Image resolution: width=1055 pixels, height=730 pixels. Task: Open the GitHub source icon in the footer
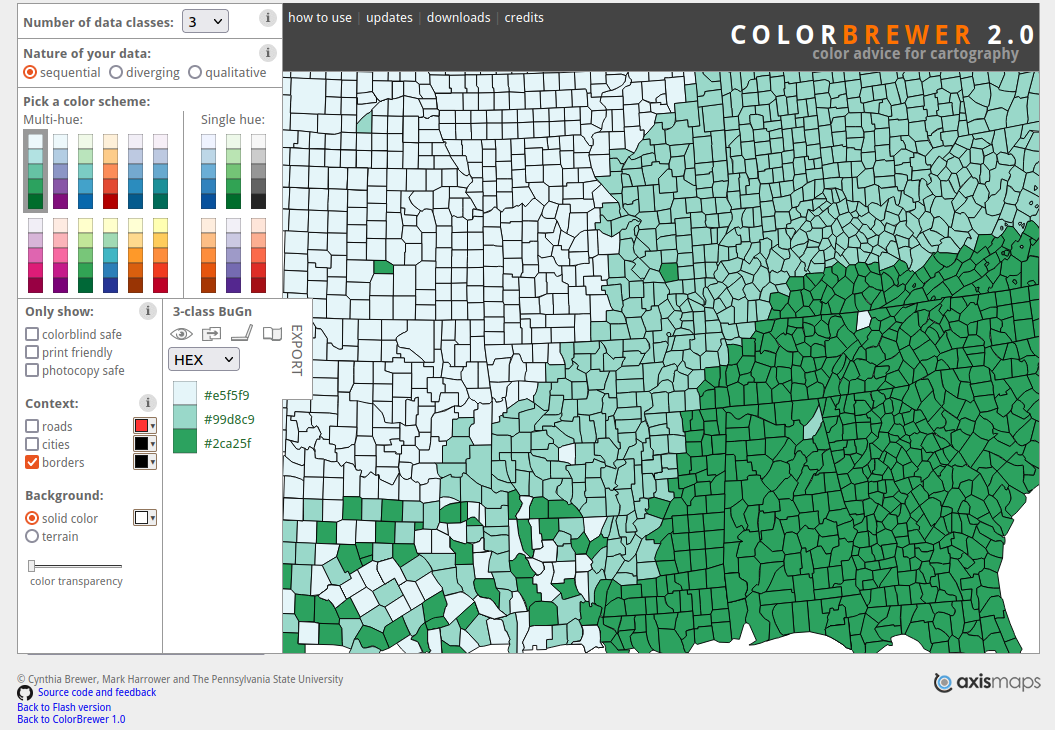pyautogui.click(x=23, y=692)
